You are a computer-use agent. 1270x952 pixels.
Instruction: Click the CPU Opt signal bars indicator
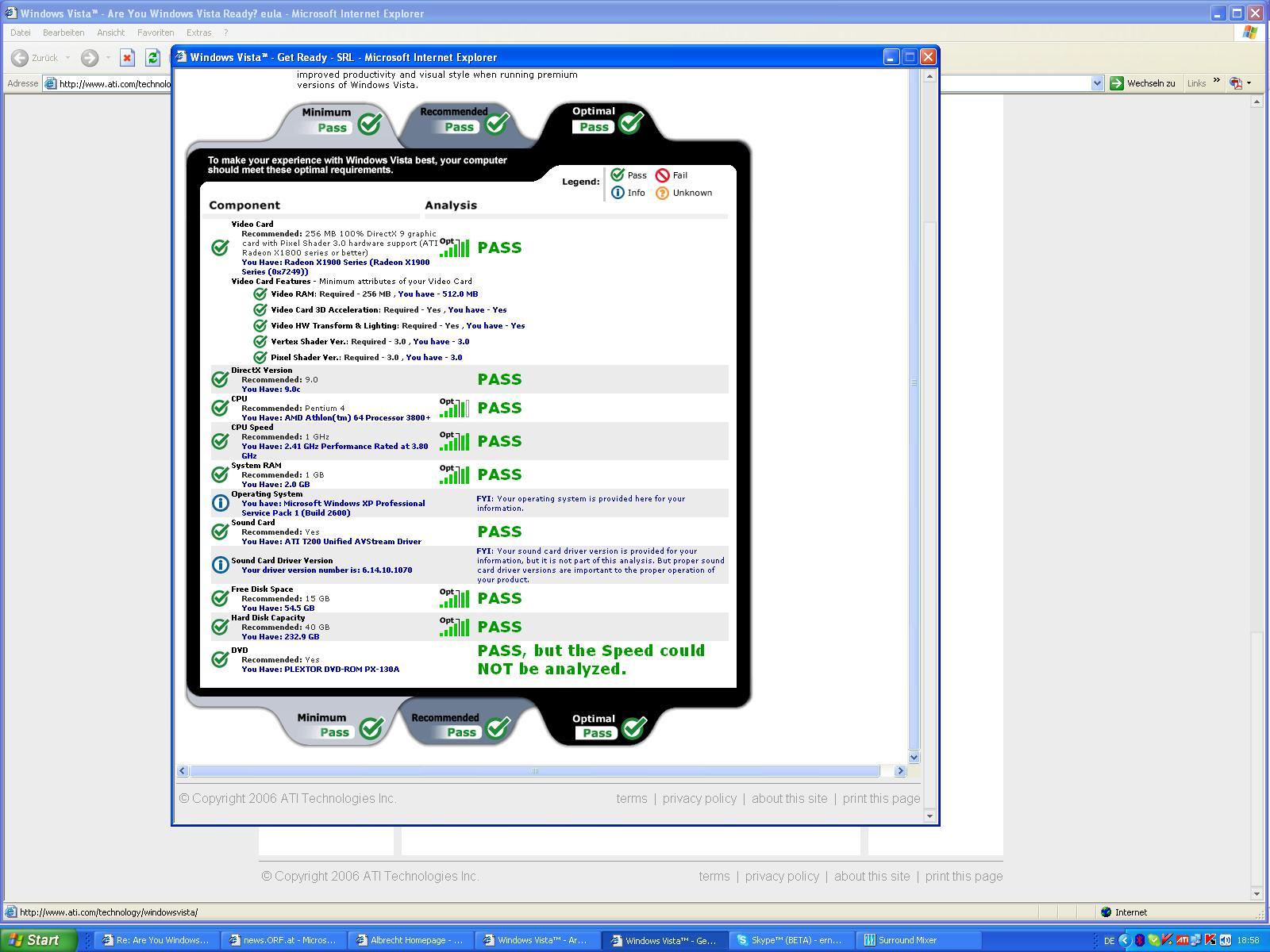point(454,408)
